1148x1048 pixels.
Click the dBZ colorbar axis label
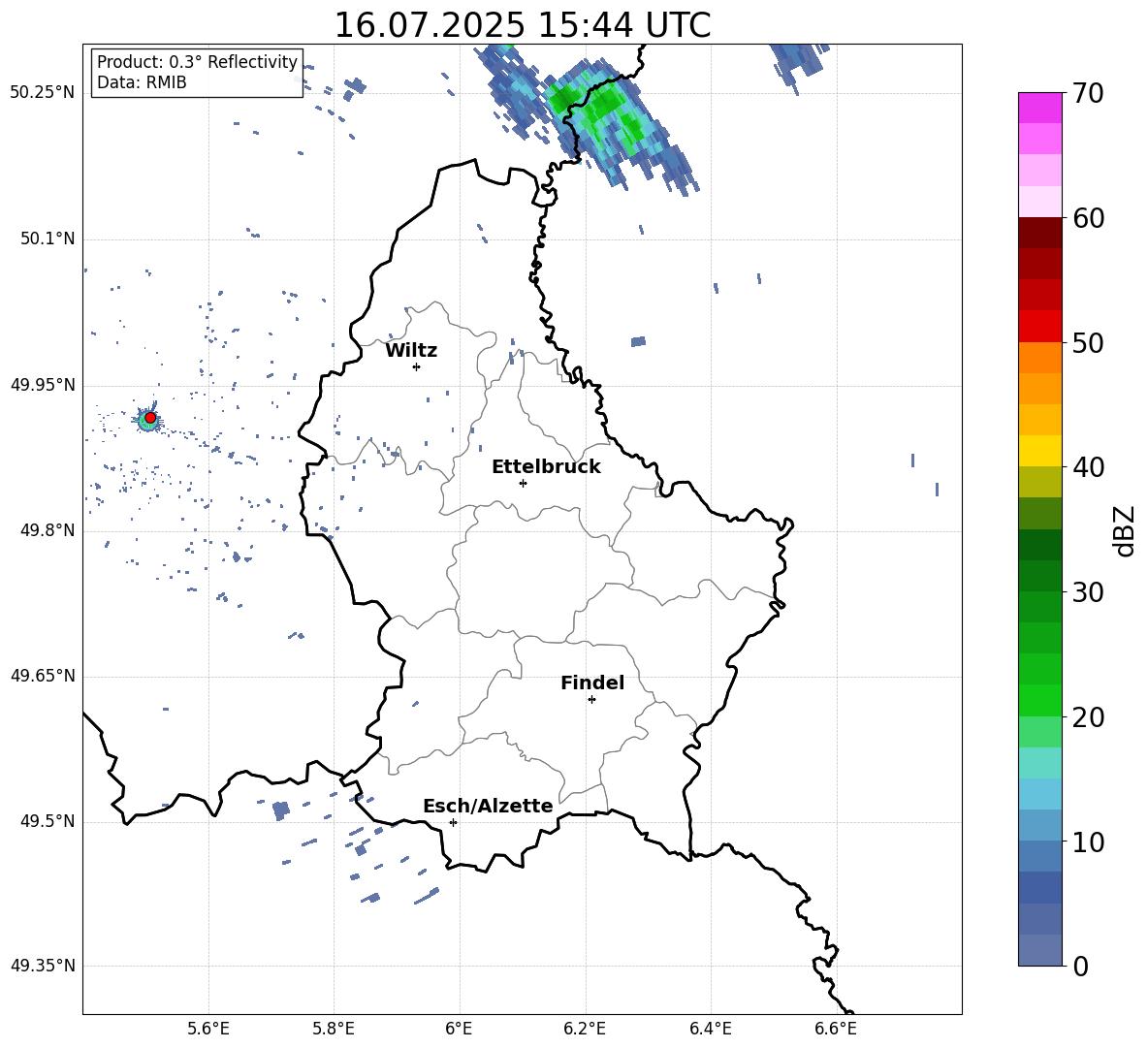click(x=1126, y=530)
